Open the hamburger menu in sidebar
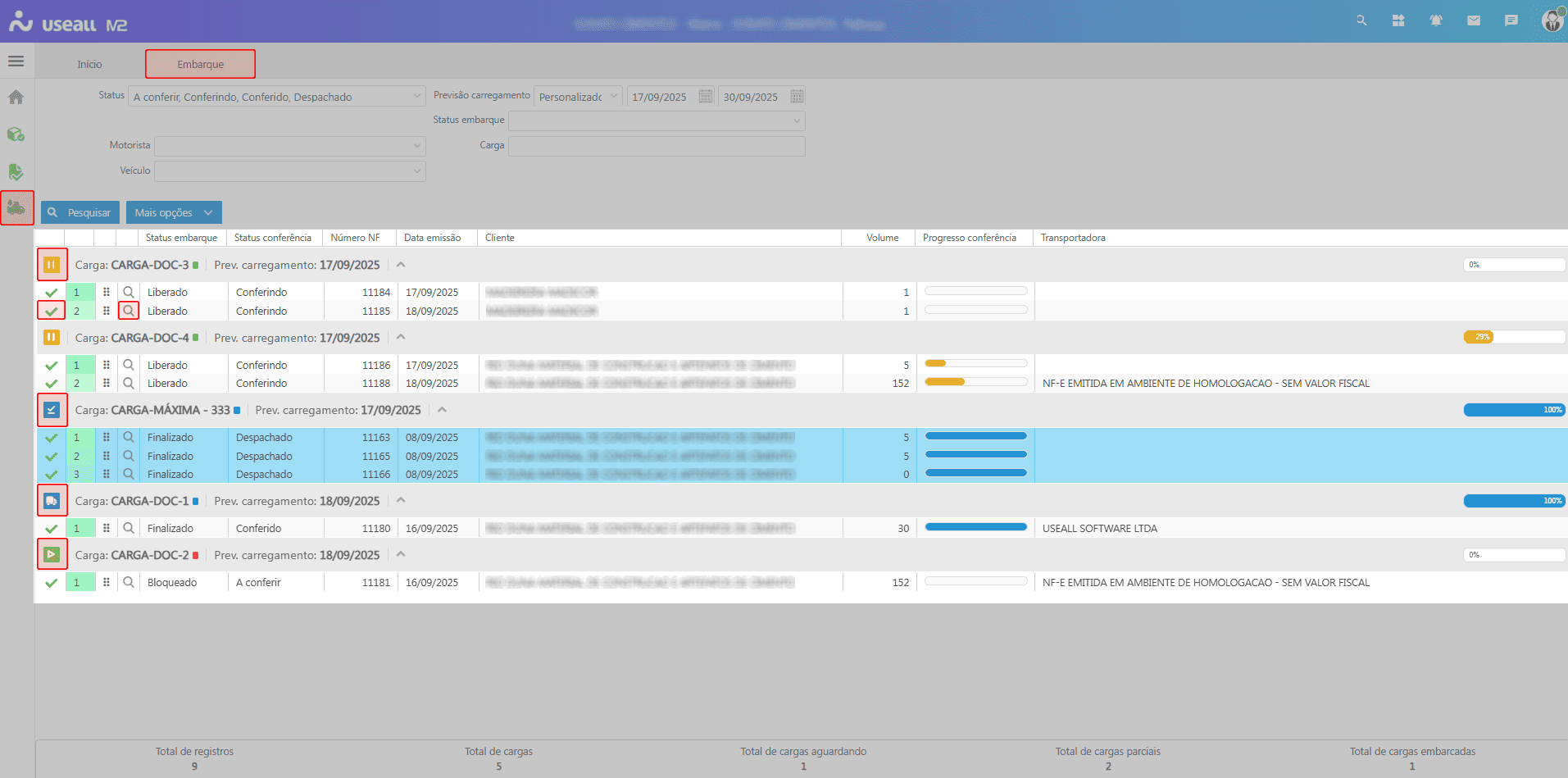This screenshot has height=778, width=1568. point(16,61)
